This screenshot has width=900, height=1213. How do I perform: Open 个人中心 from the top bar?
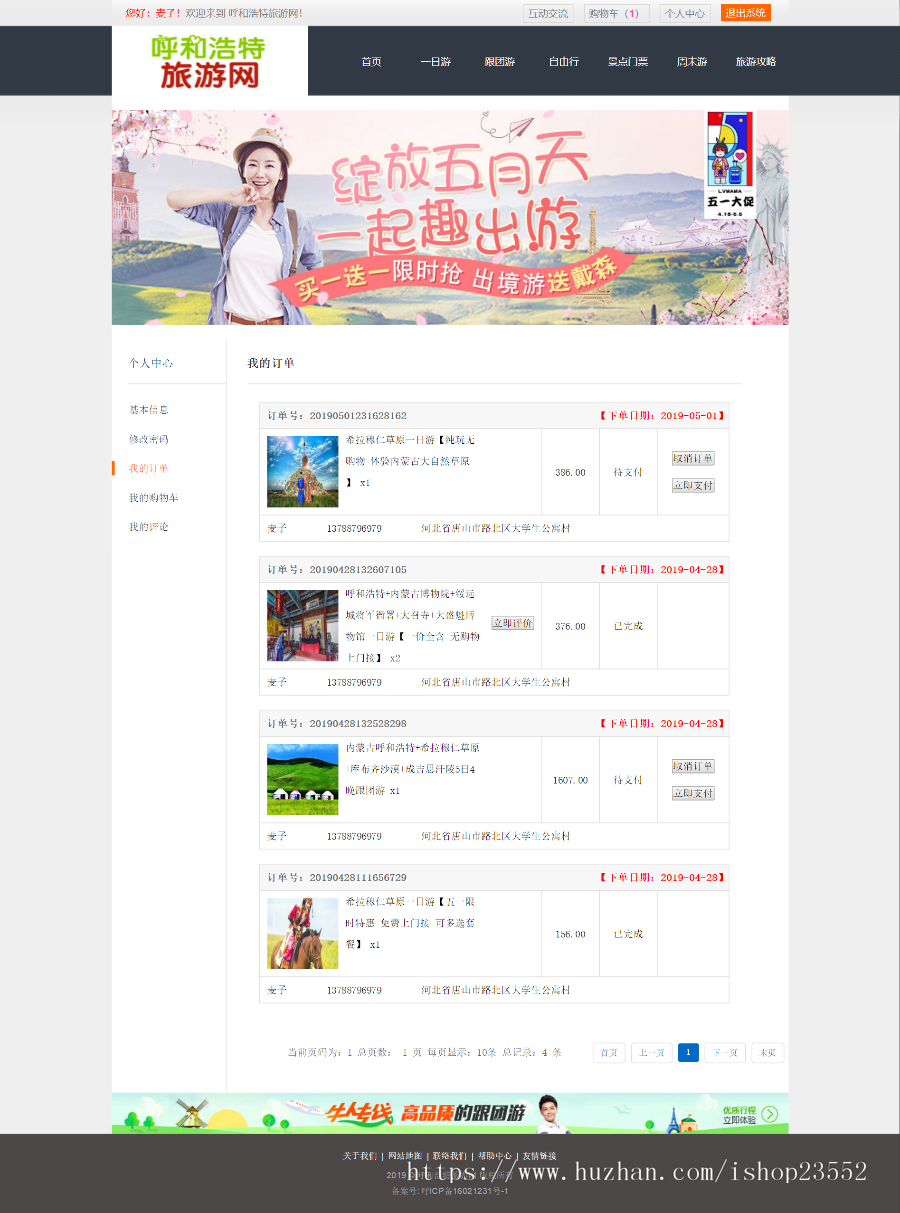pos(684,13)
